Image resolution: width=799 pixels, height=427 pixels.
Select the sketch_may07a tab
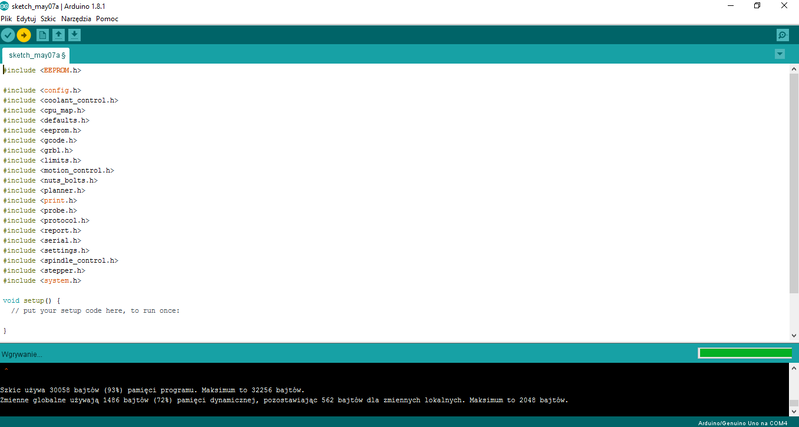36,55
